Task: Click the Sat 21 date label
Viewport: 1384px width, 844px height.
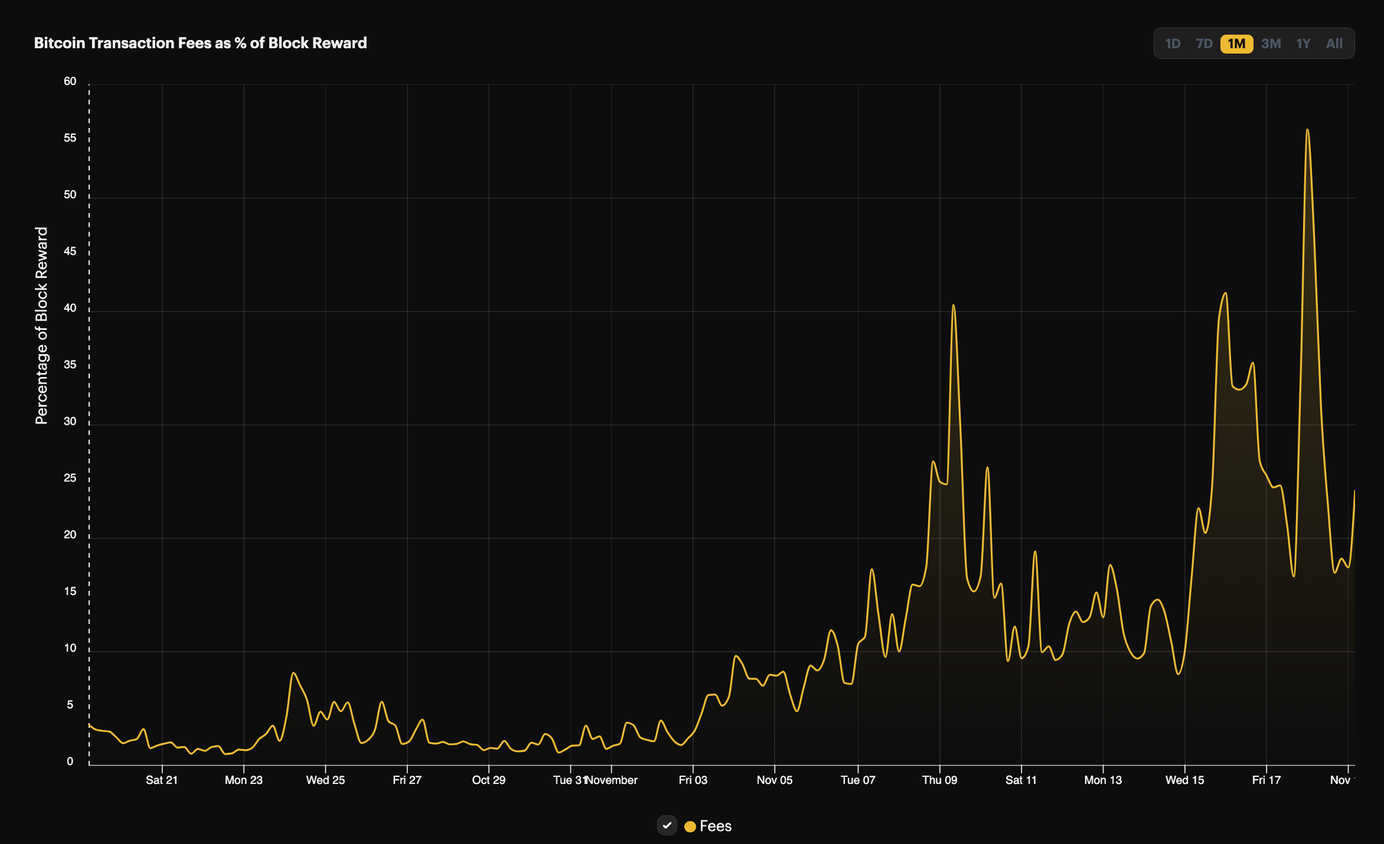Action: pos(162,779)
